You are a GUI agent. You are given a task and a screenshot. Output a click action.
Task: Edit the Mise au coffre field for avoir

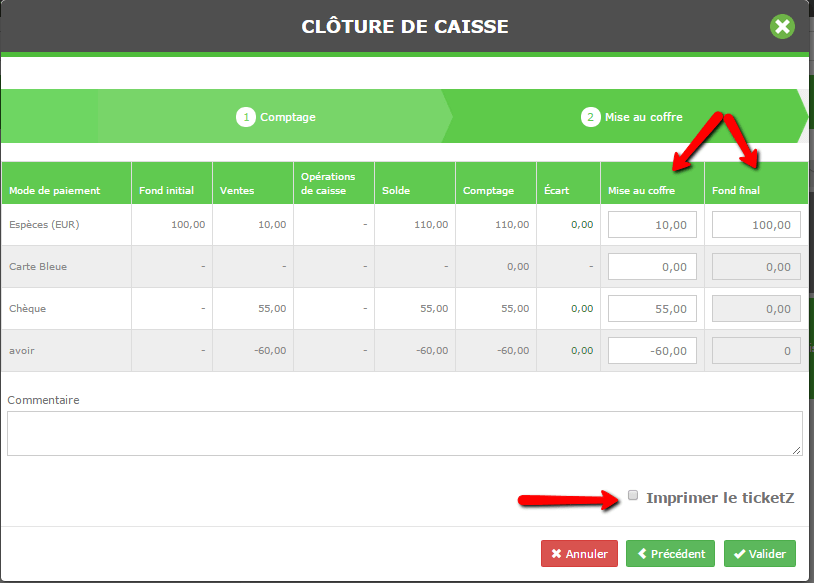pos(652,351)
